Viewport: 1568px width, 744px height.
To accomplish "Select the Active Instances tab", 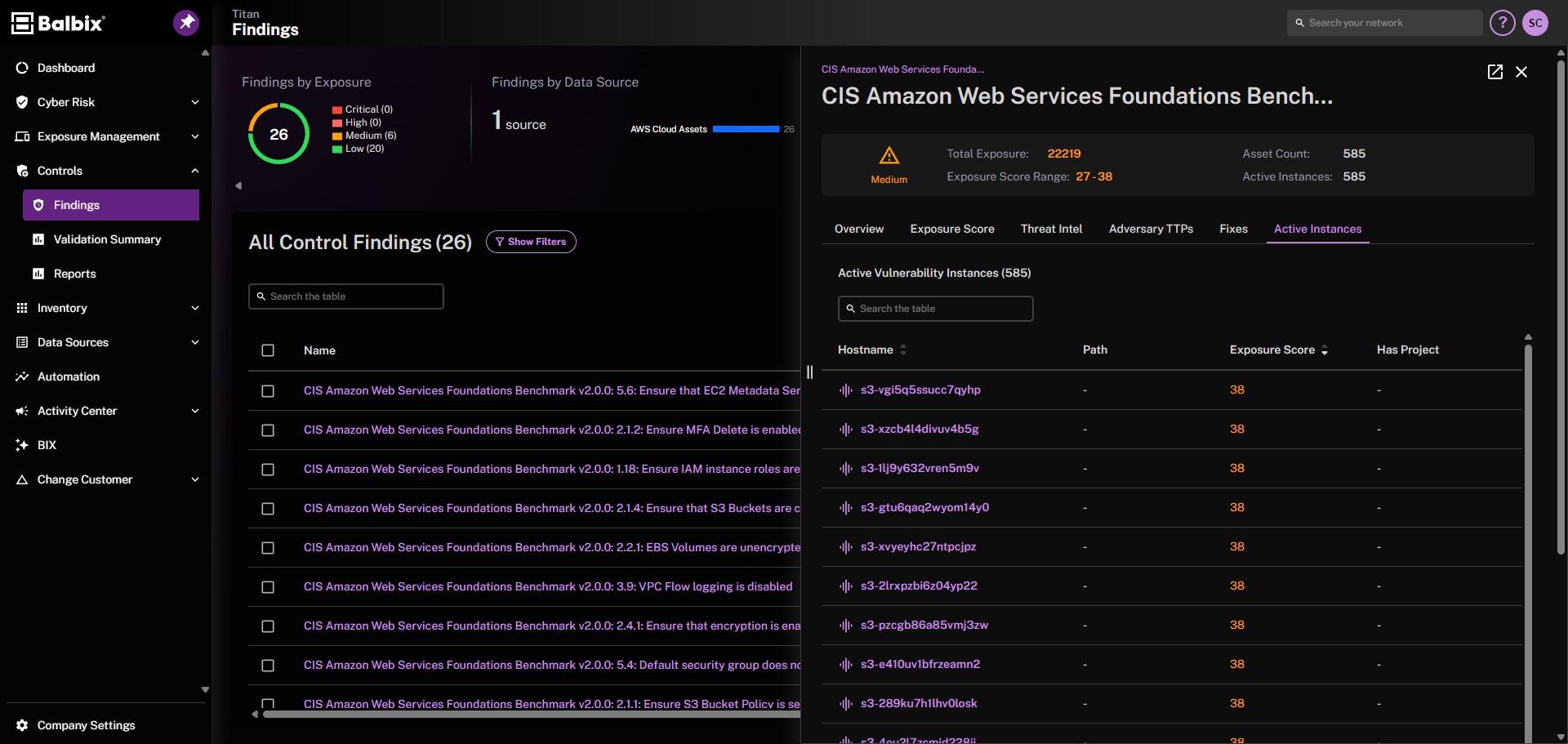I will coord(1317,229).
